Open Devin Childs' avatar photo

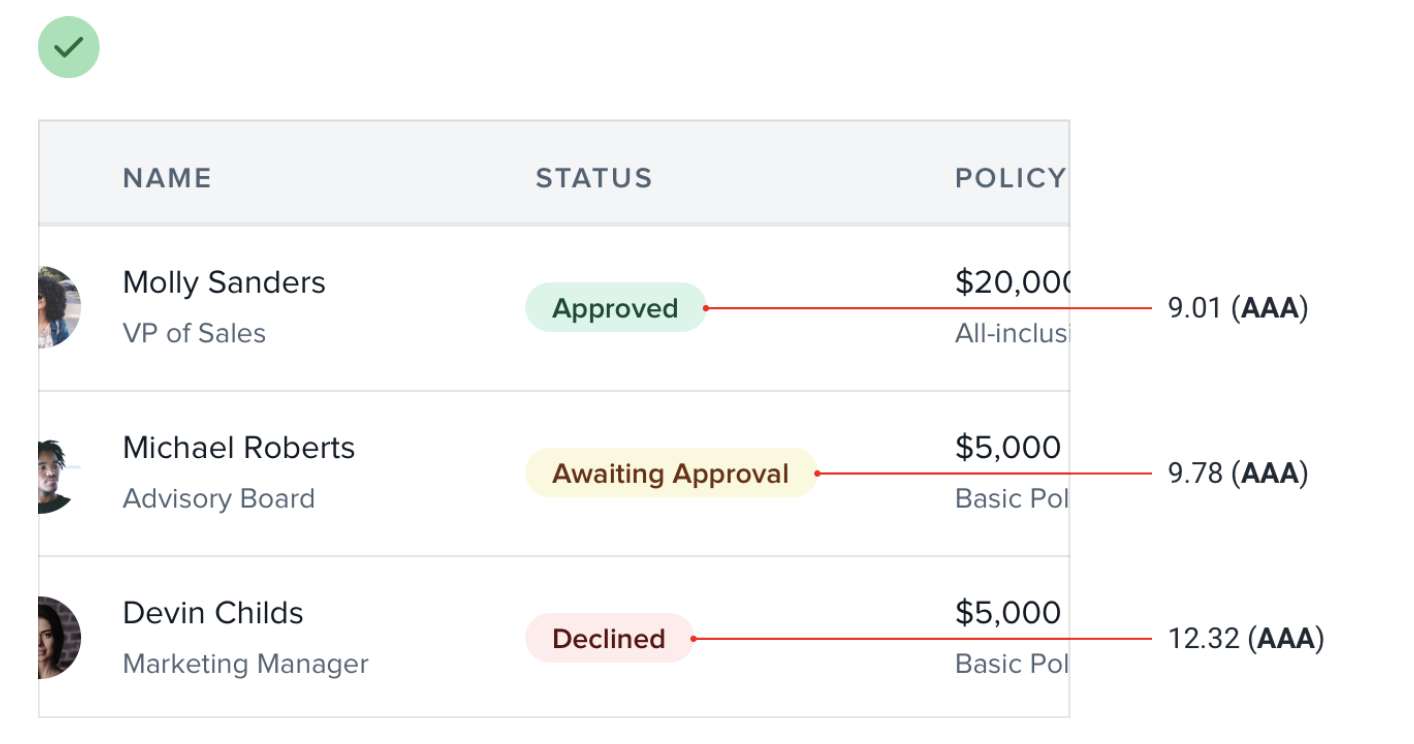click(x=59, y=638)
